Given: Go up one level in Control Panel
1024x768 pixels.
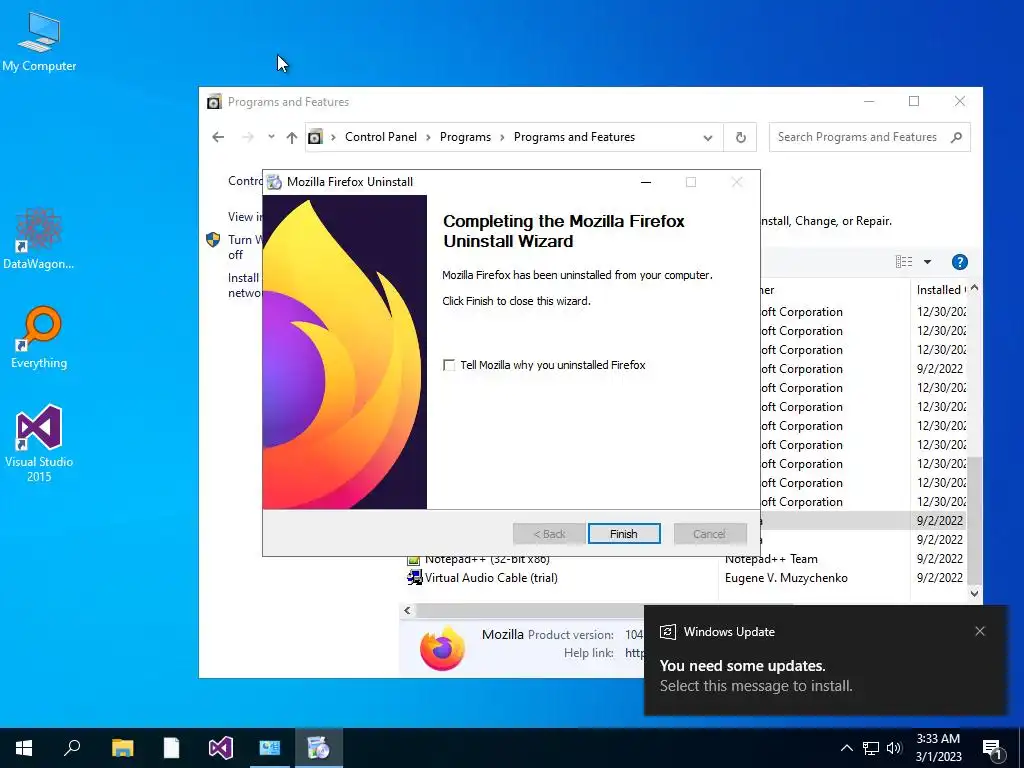Looking at the screenshot, I should [x=291, y=137].
